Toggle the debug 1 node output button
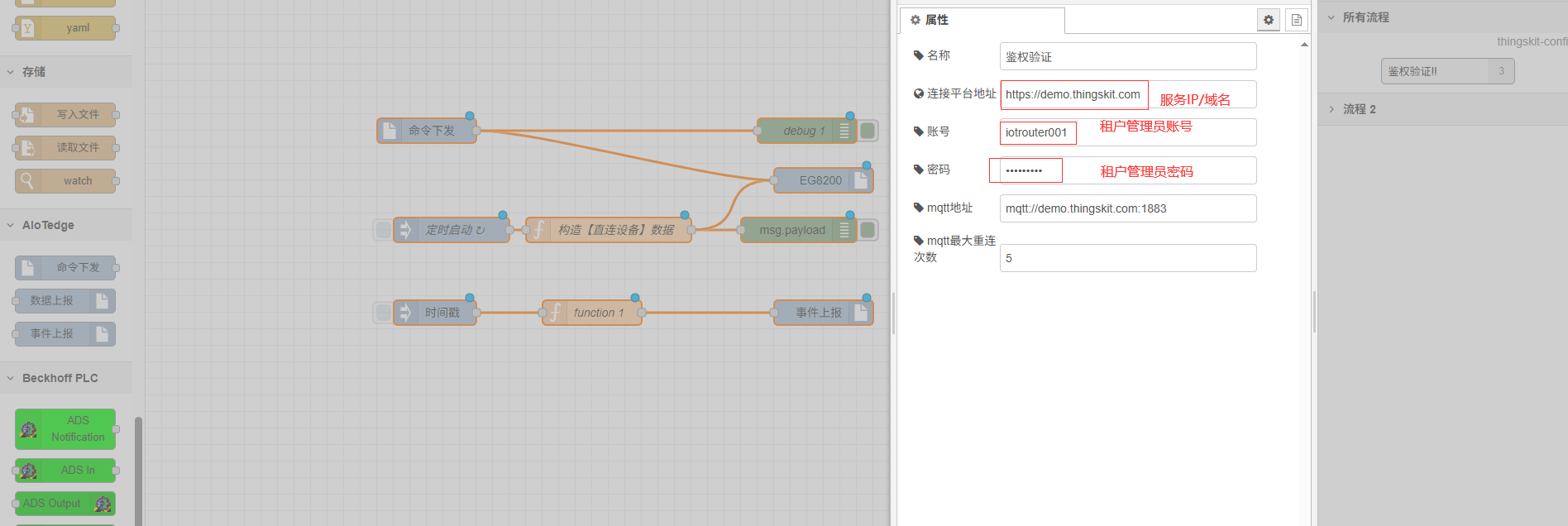 [868, 131]
